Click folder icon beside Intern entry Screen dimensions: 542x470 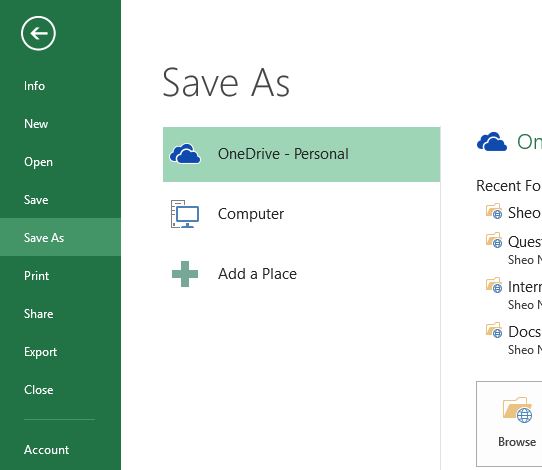(494, 285)
